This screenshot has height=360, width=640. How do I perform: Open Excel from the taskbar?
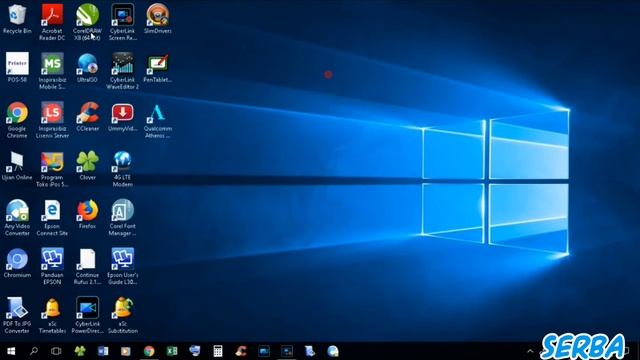(172, 351)
